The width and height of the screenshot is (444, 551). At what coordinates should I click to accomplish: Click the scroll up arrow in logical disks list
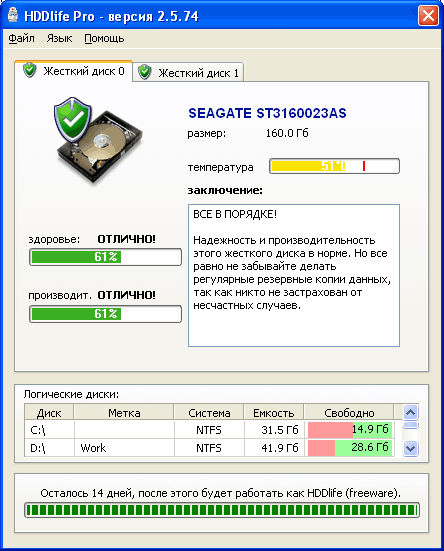[x=411, y=412]
